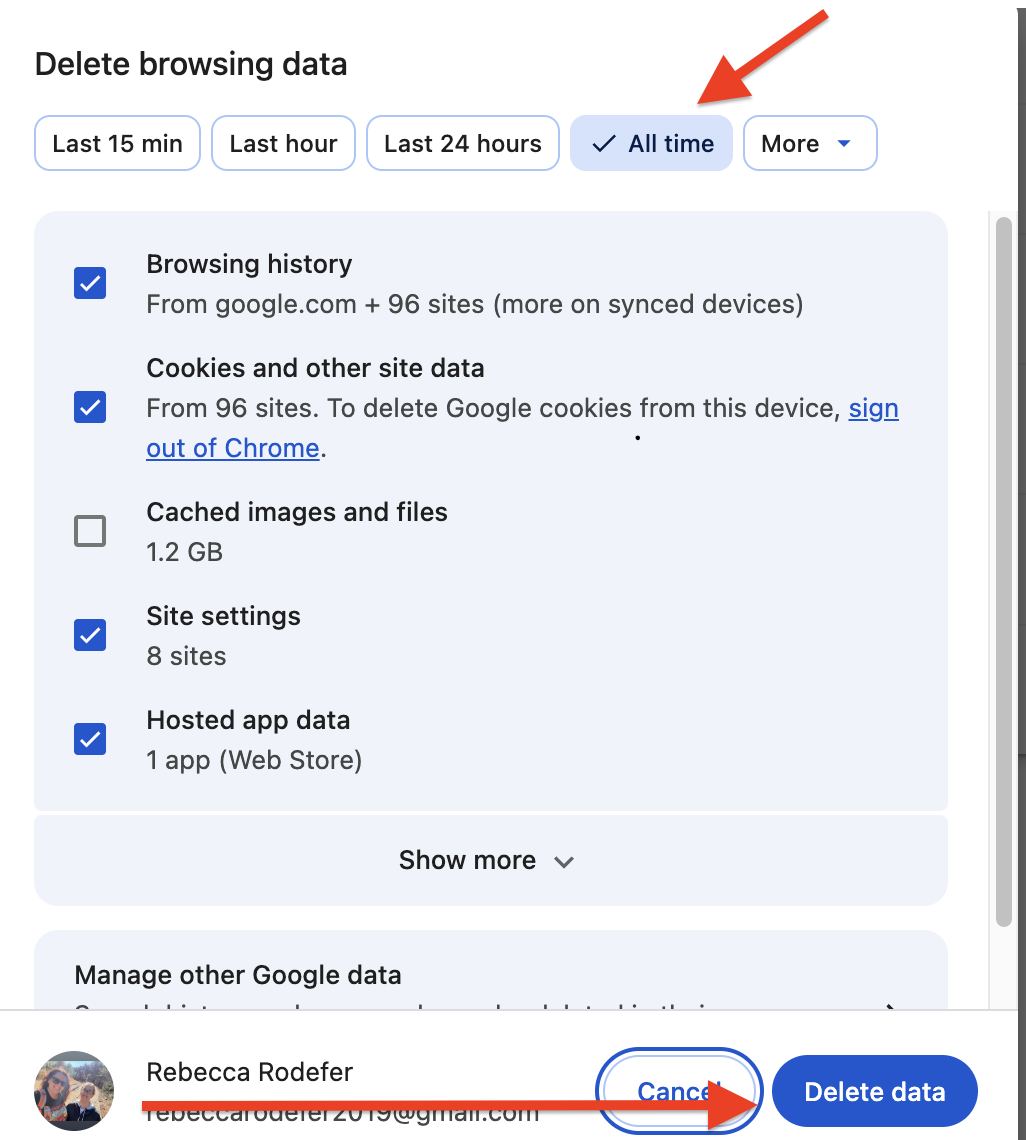Click the checkmark icon on All time

[604, 144]
